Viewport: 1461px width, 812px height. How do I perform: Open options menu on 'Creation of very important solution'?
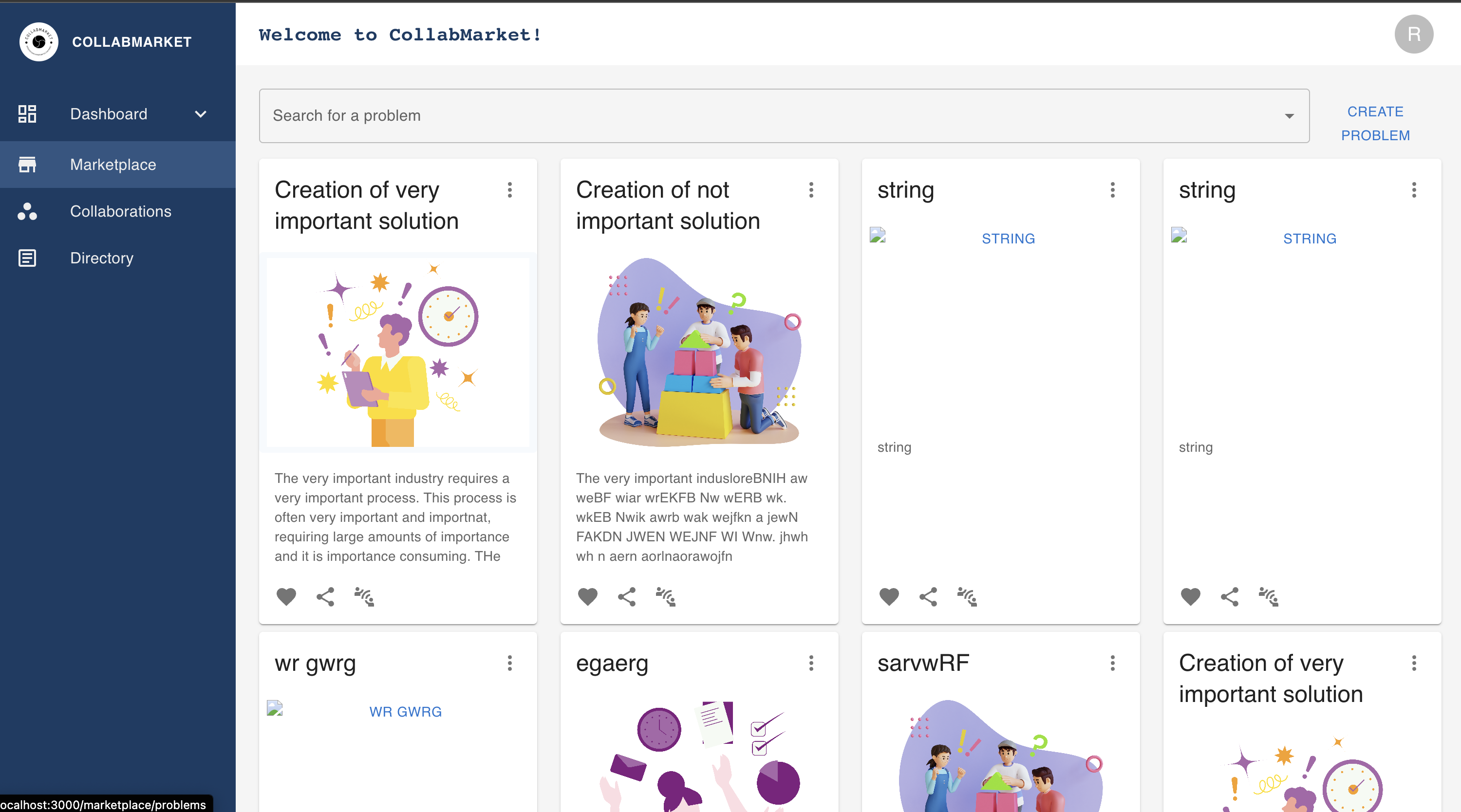(510, 190)
